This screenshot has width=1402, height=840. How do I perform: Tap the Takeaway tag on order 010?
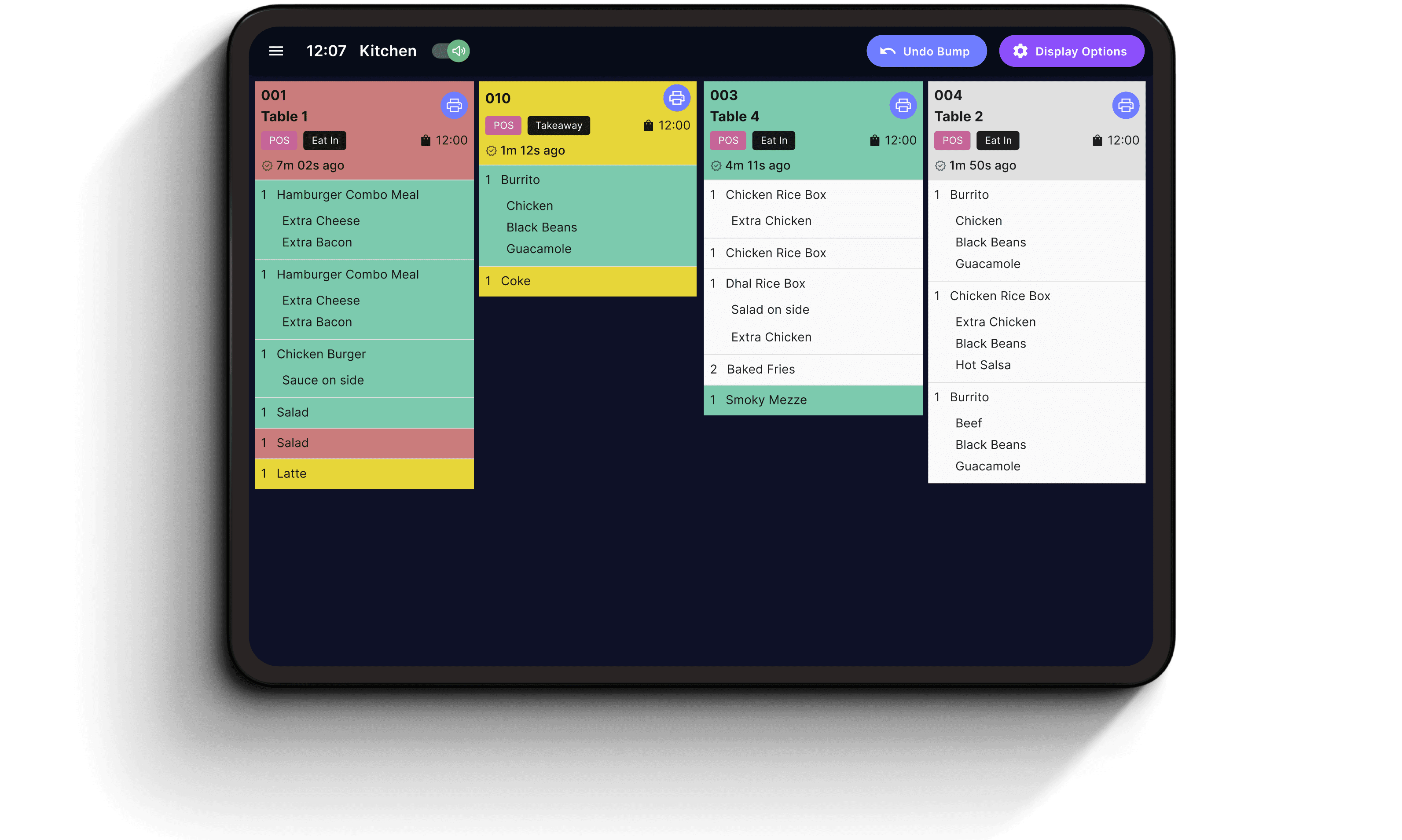coord(558,126)
